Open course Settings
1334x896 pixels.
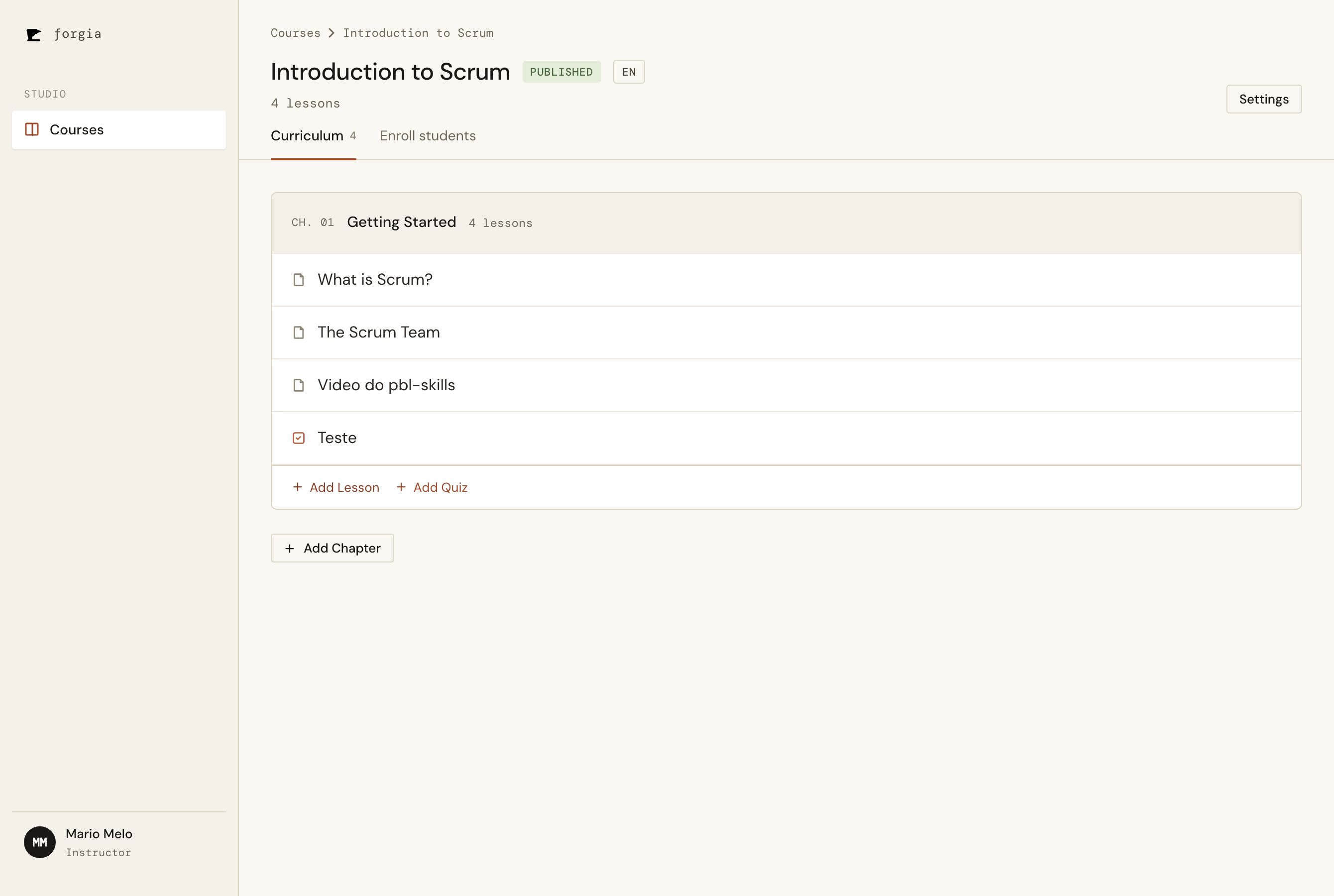[x=1264, y=100]
